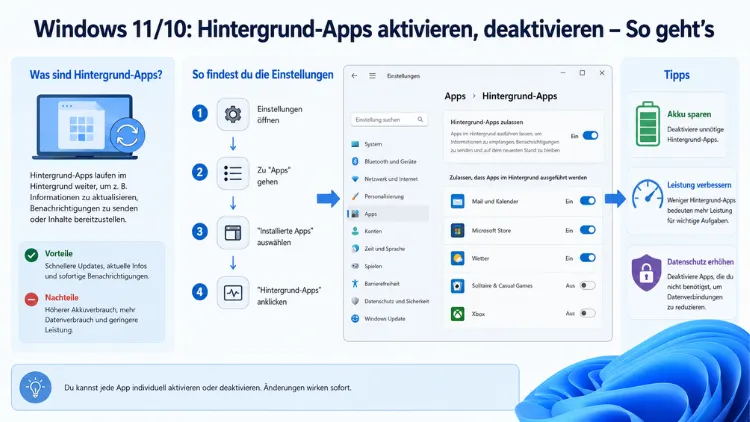The height and width of the screenshot is (422, 750).
Task: Open Personalisierung in the sidebar
Action: pyautogui.click(x=388, y=196)
